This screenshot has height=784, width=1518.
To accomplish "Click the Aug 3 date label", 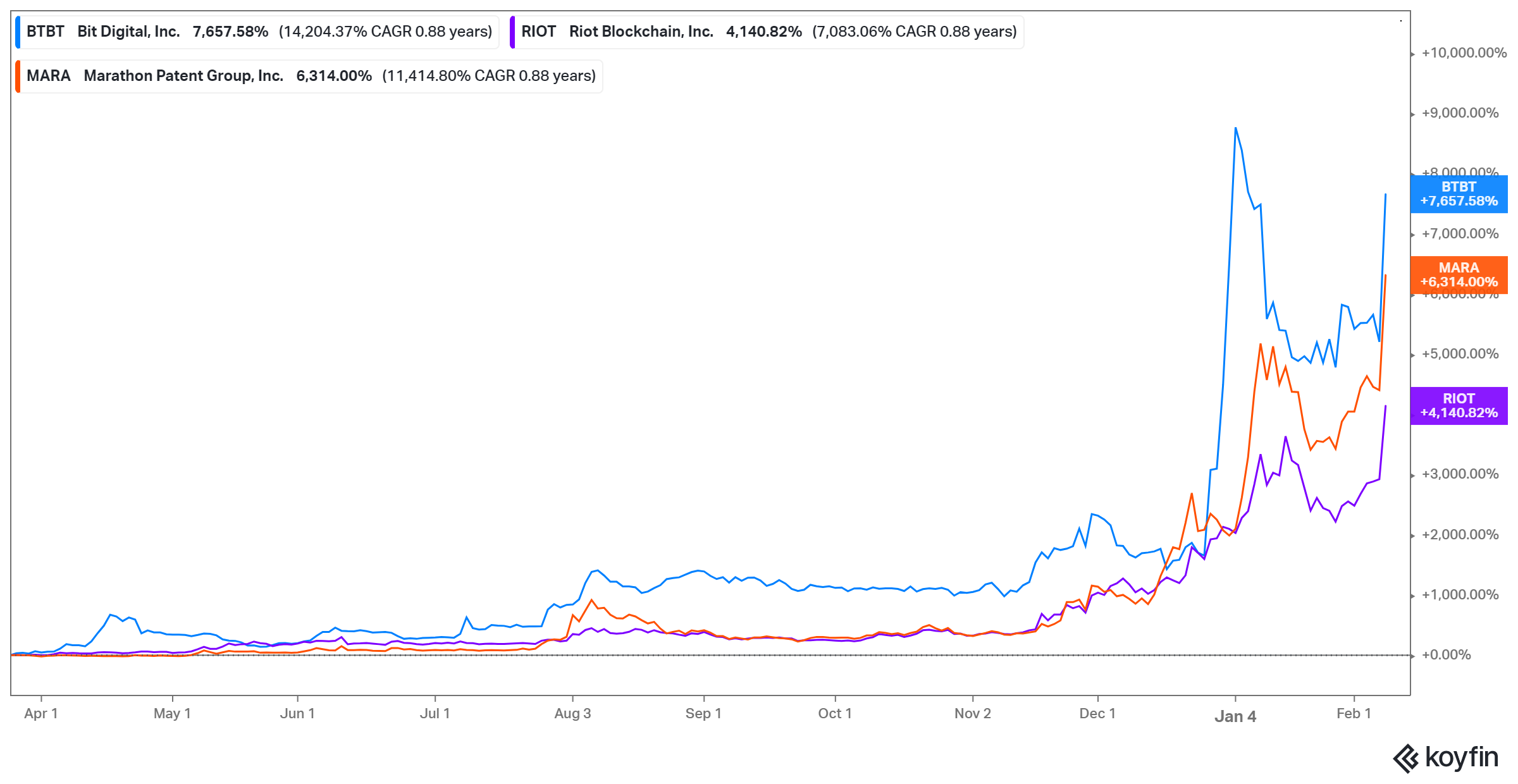I will pos(572,713).
